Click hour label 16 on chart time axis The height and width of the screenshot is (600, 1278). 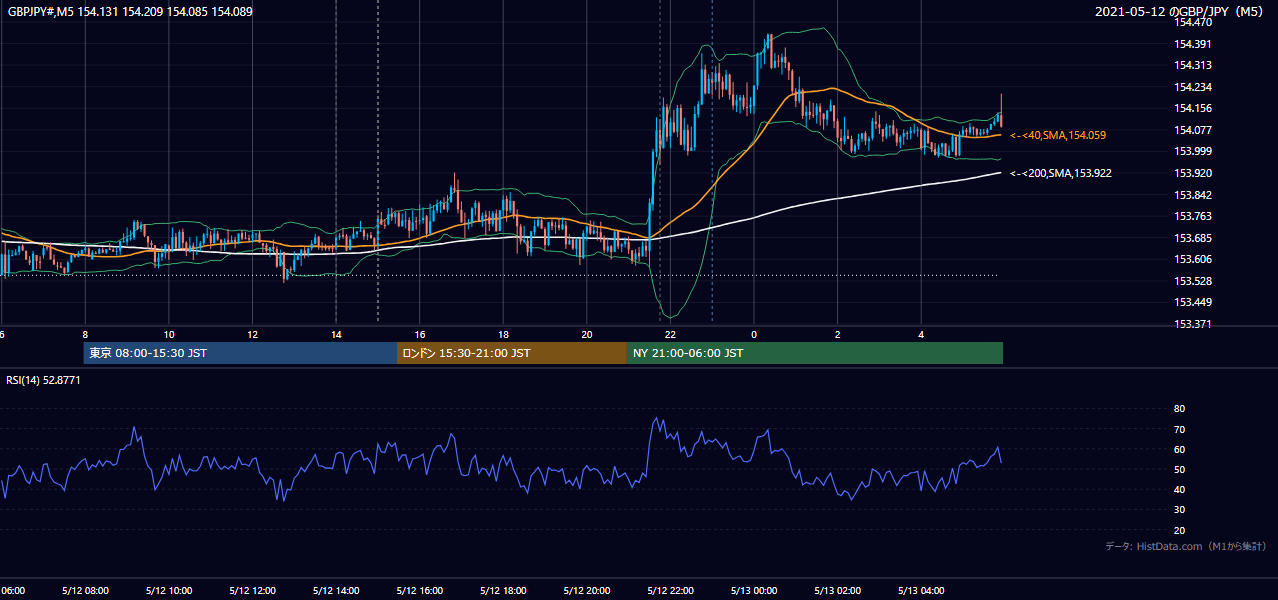pos(420,335)
